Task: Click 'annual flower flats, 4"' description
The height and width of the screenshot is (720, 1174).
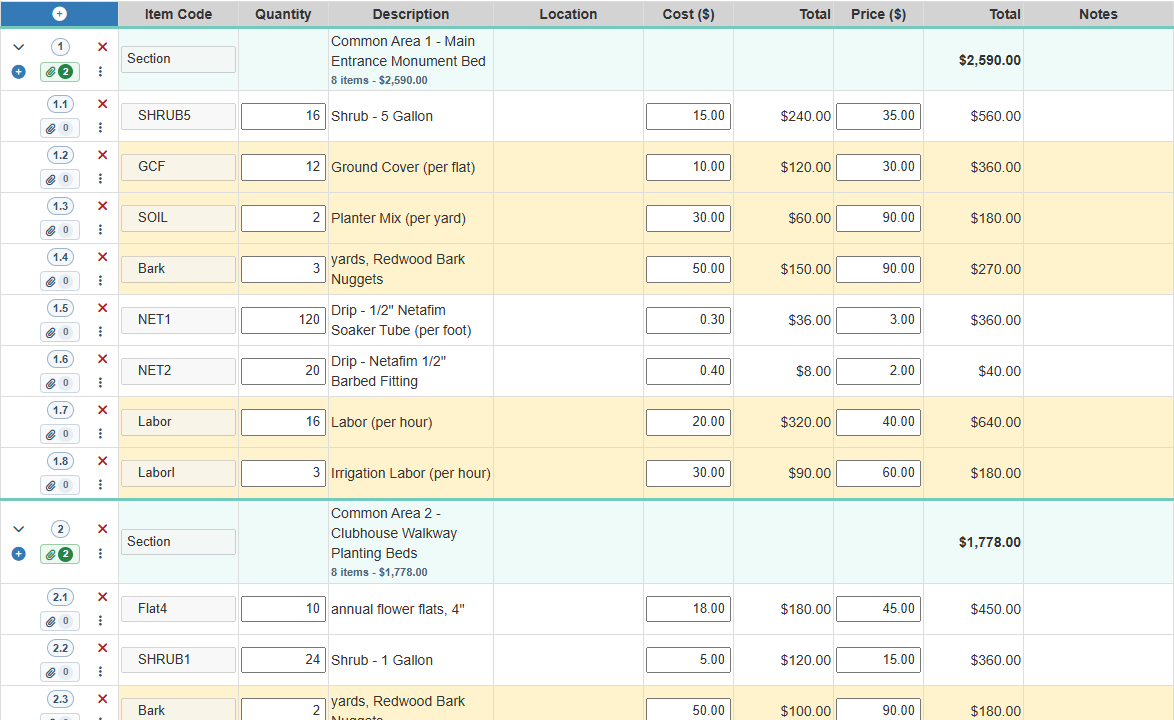Action: click(x=398, y=609)
